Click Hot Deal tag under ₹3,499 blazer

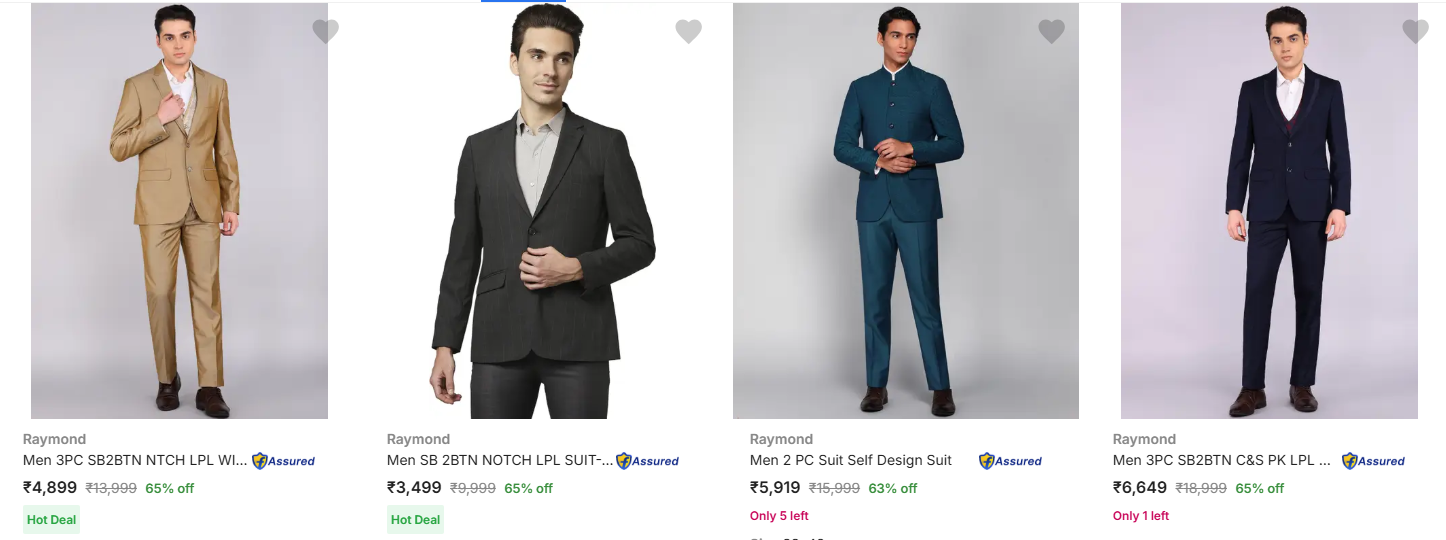[x=415, y=519]
